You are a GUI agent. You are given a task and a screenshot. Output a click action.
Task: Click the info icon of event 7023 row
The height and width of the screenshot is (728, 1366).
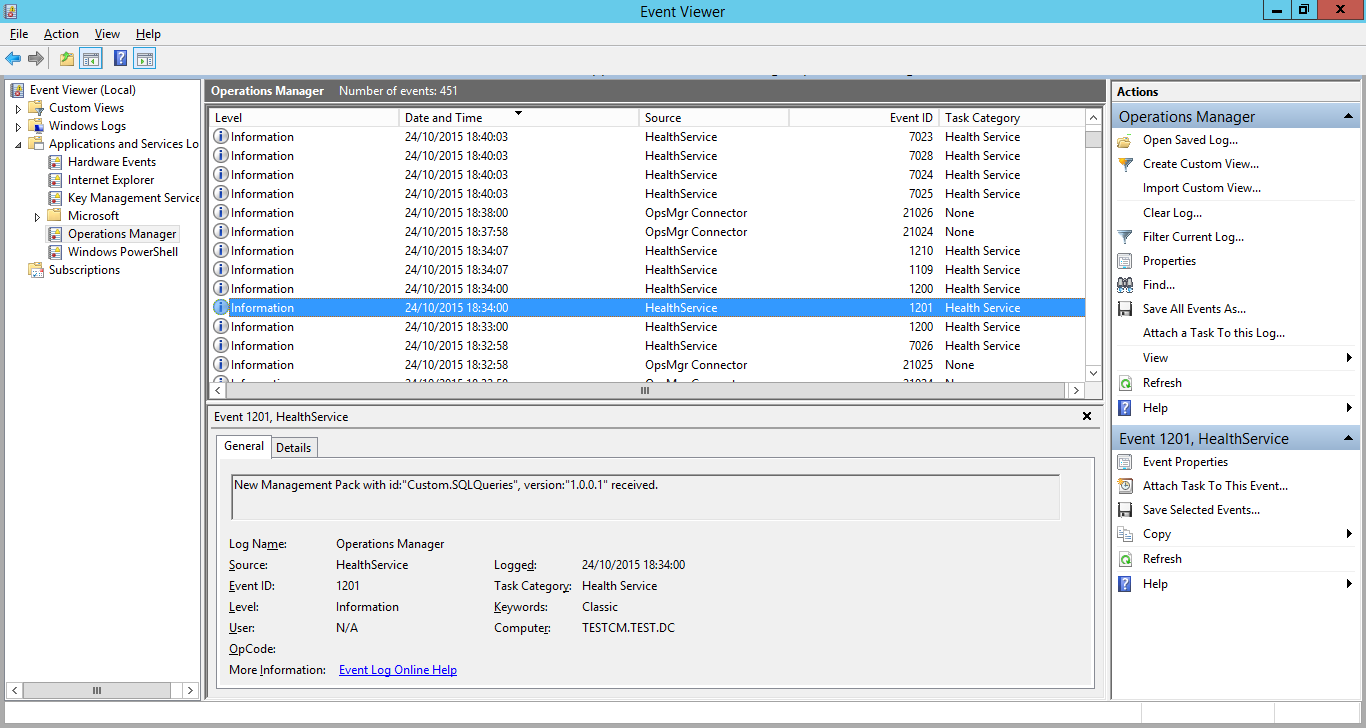(221, 137)
